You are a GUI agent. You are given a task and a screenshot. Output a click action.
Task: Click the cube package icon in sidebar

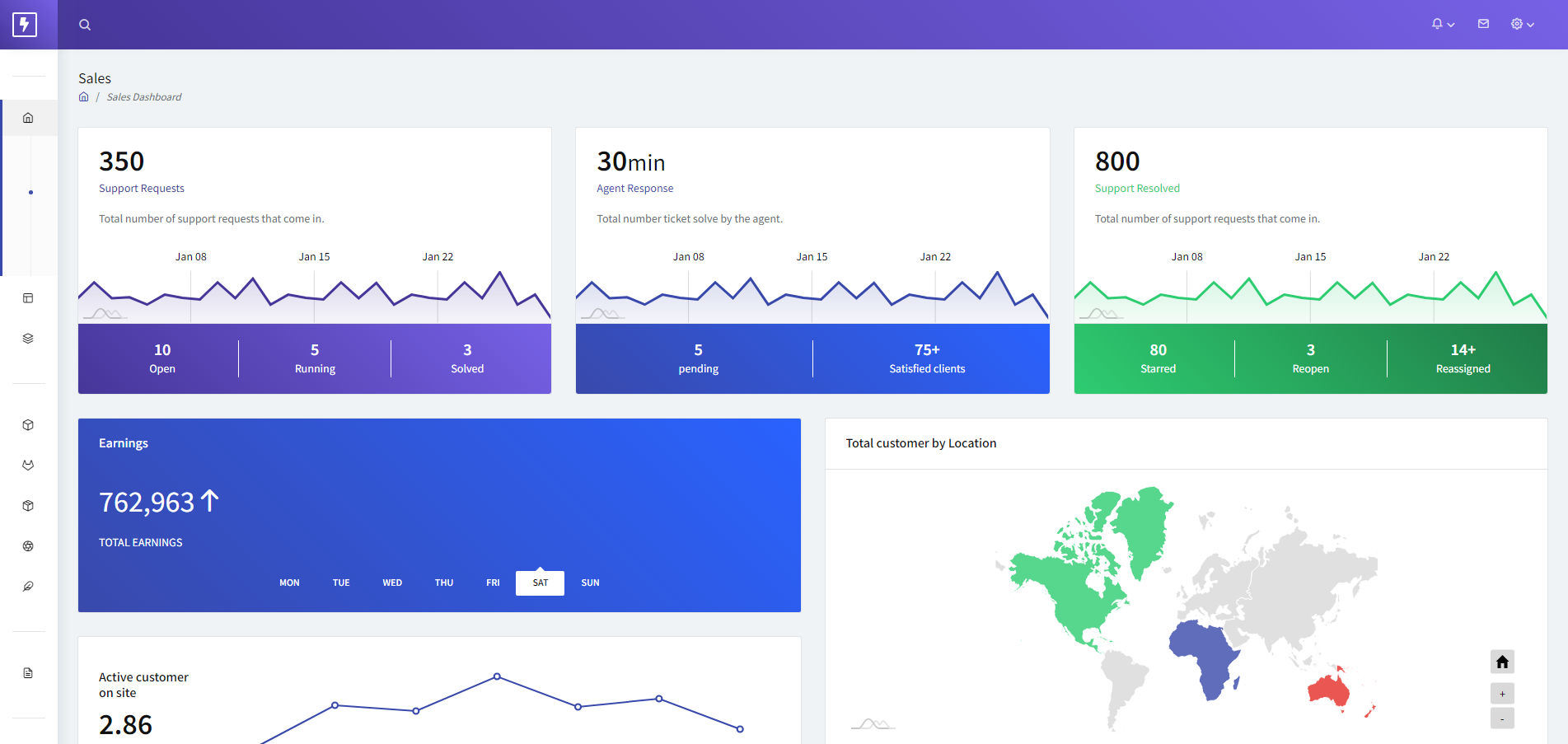(x=28, y=424)
